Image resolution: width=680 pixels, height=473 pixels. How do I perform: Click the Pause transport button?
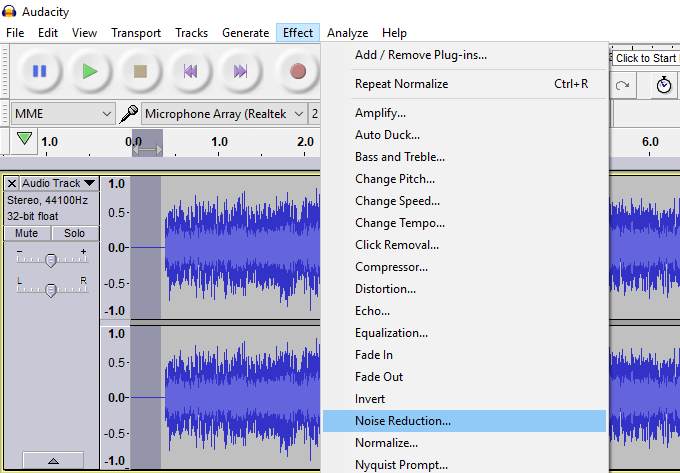tap(39, 71)
